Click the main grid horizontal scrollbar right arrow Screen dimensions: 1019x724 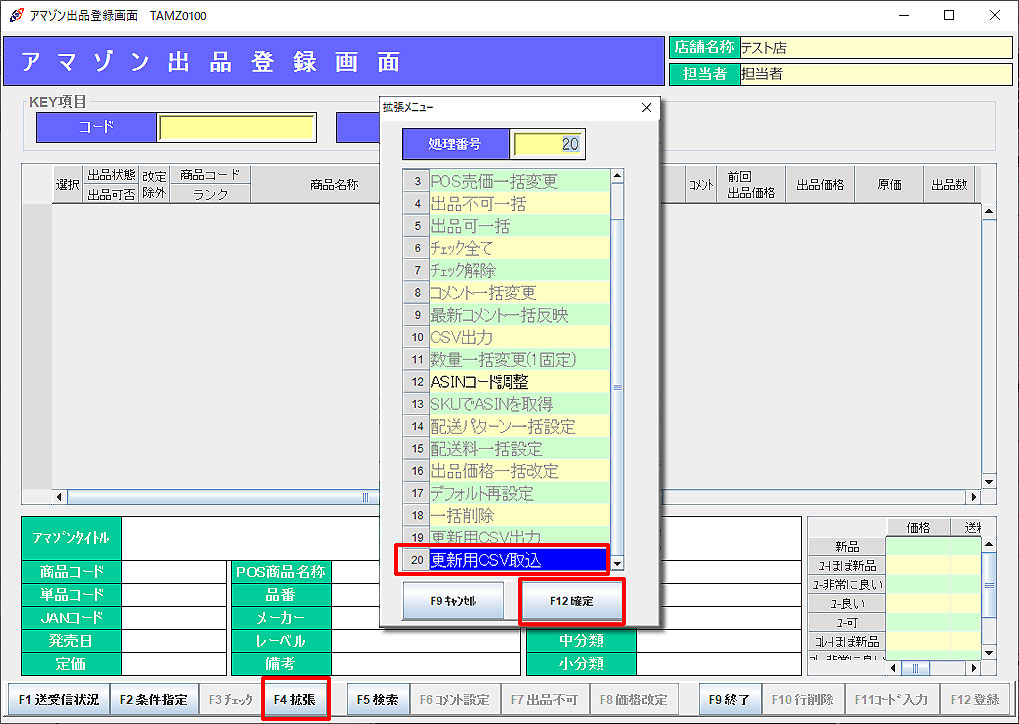pos(973,497)
